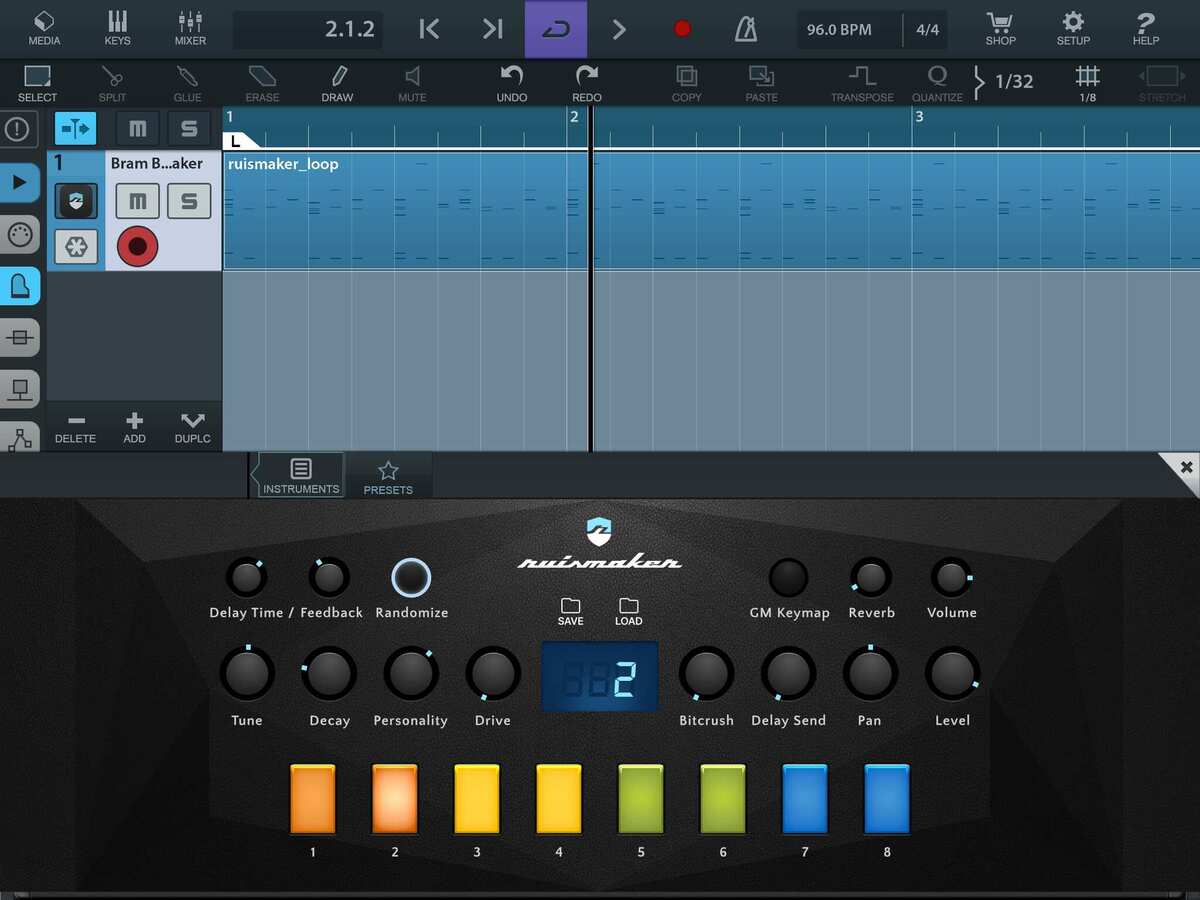Change the 96.0 BPM tempo
The width and height of the screenshot is (1200, 900).
848,30
